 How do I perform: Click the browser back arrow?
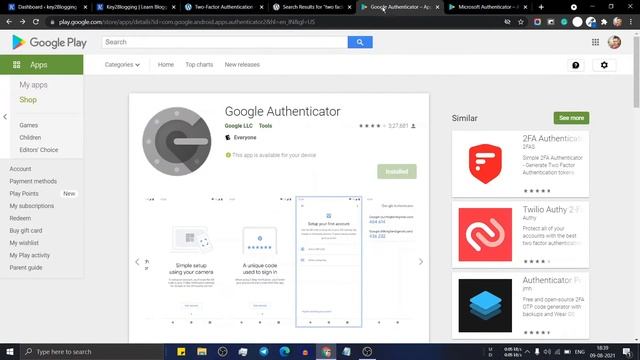click(x=9, y=22)
